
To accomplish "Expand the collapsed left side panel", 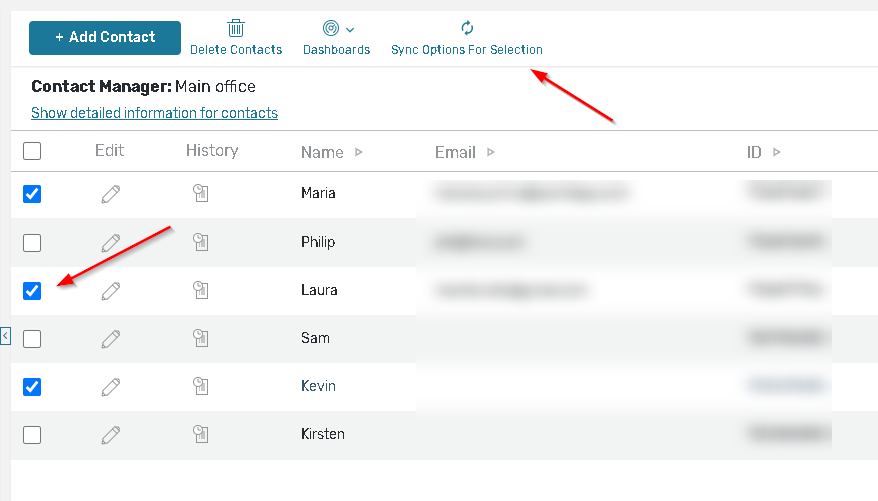I will [x=5, y=336].
